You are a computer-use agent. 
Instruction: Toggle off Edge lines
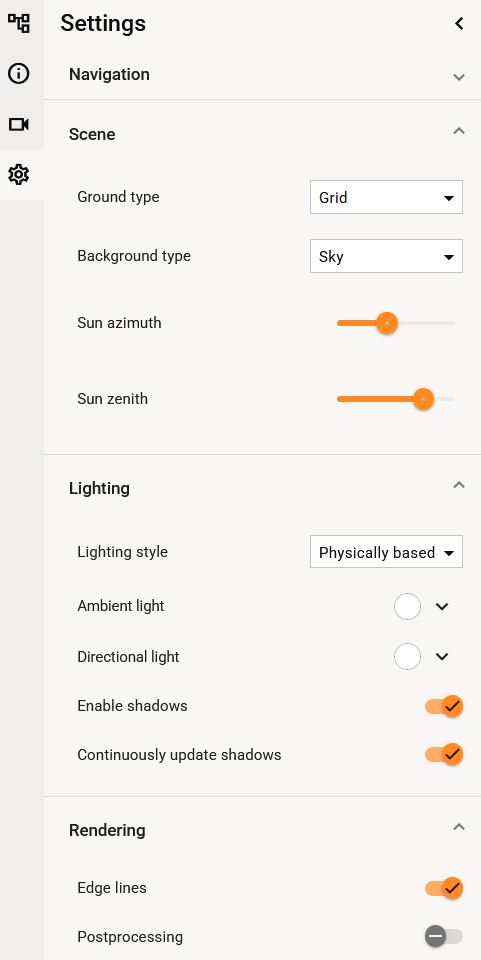coord(444,888)
